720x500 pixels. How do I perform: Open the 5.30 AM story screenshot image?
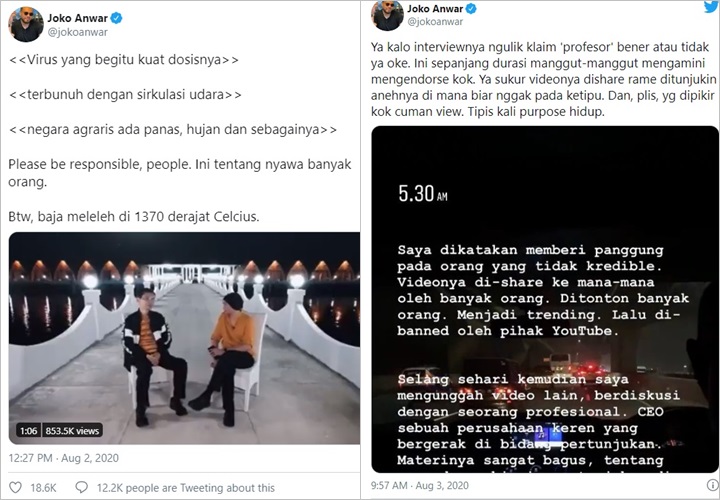point(545,299)
